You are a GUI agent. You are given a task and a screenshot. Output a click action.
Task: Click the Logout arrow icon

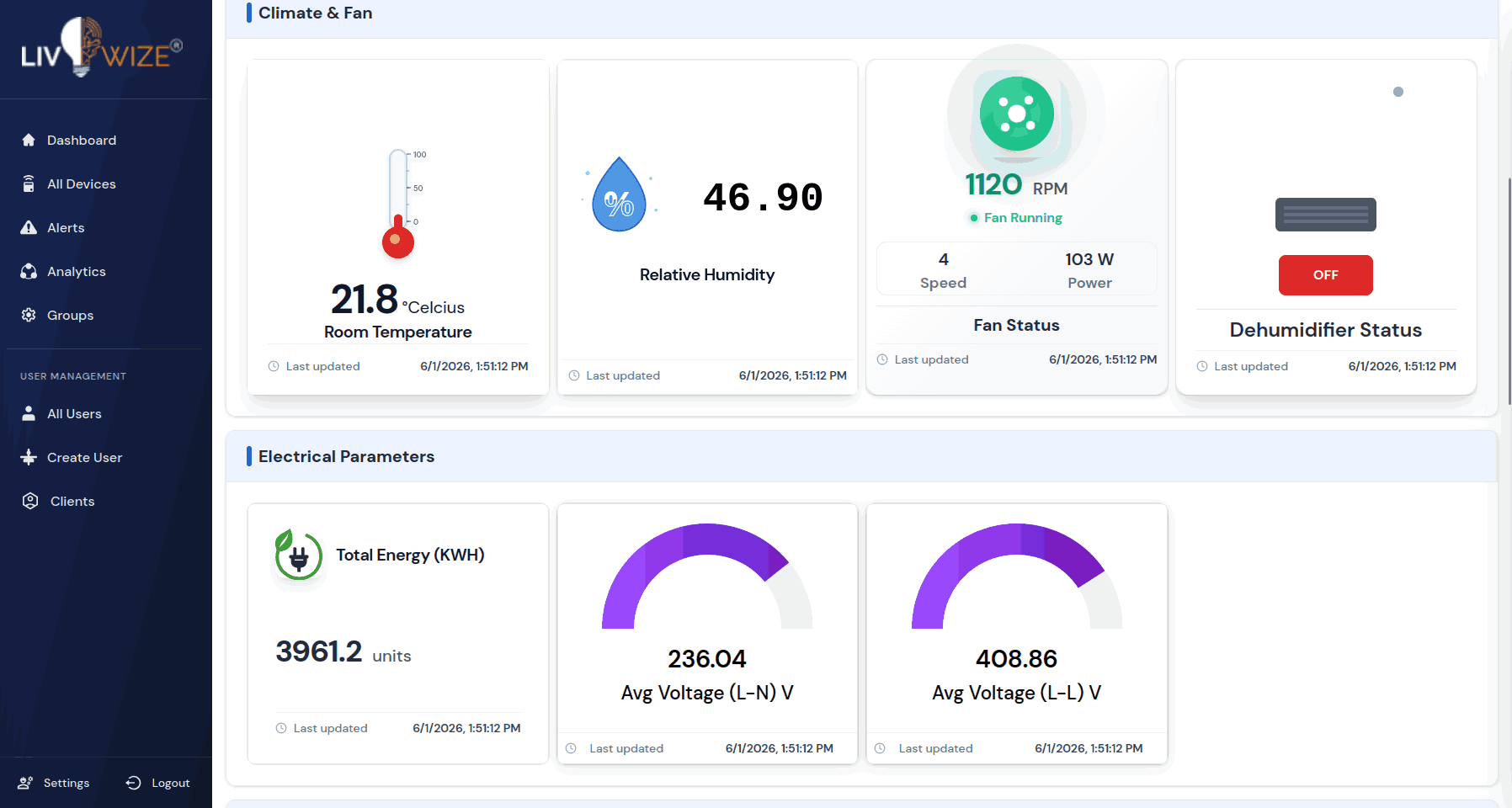pos(133,783)
